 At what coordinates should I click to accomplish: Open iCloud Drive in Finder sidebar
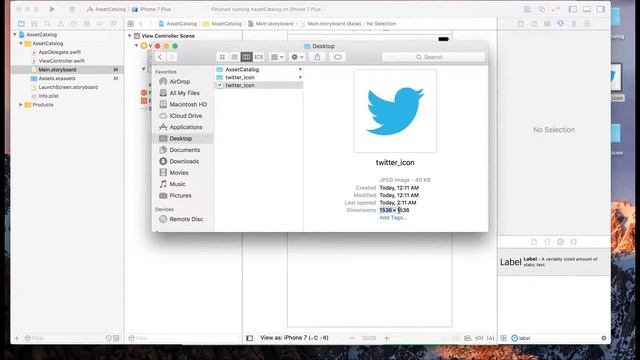(x=186, y=116)
